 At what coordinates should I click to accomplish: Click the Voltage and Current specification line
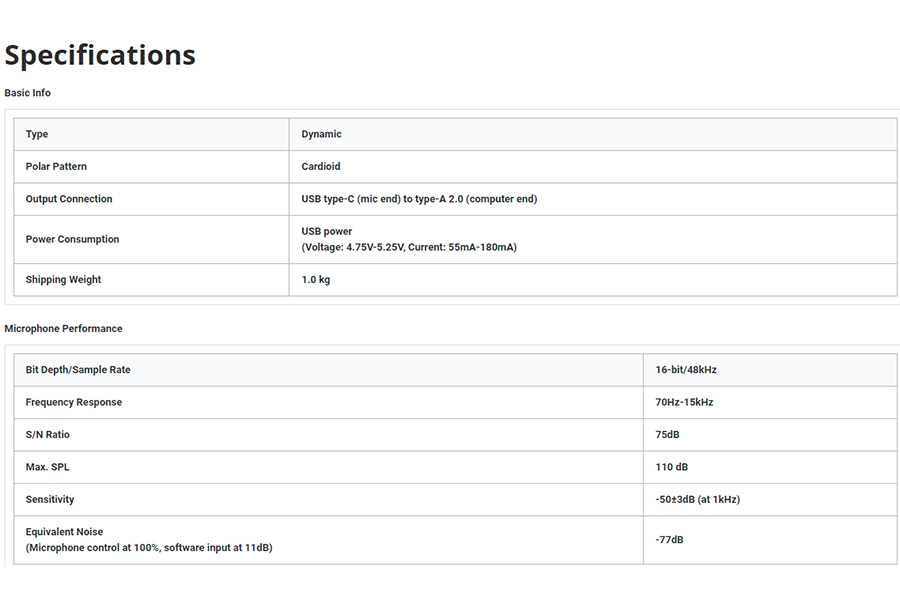coord(409,247)
